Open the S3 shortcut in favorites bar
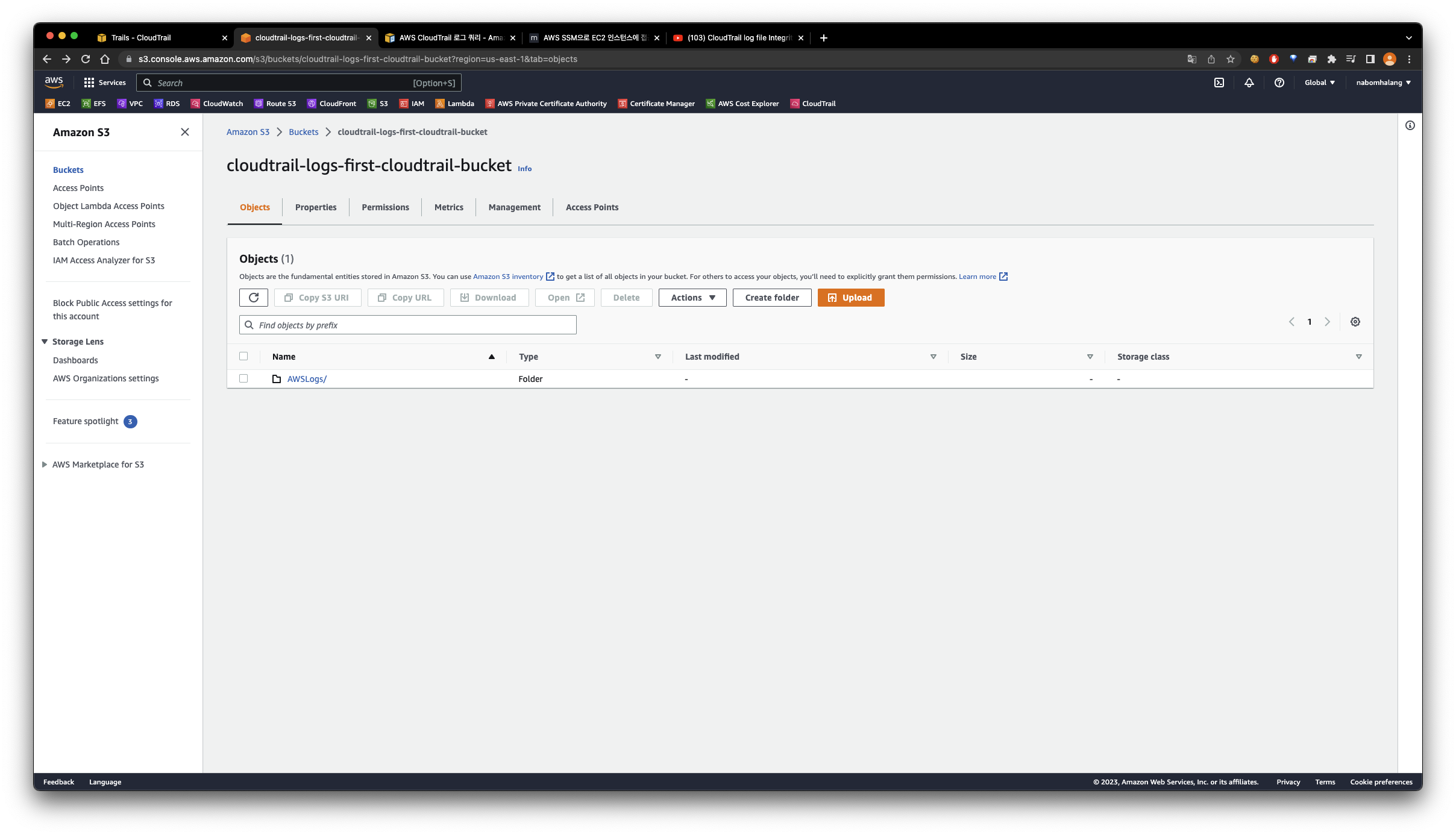Screen dimensions: 1456x835 (x=378, y=104)
